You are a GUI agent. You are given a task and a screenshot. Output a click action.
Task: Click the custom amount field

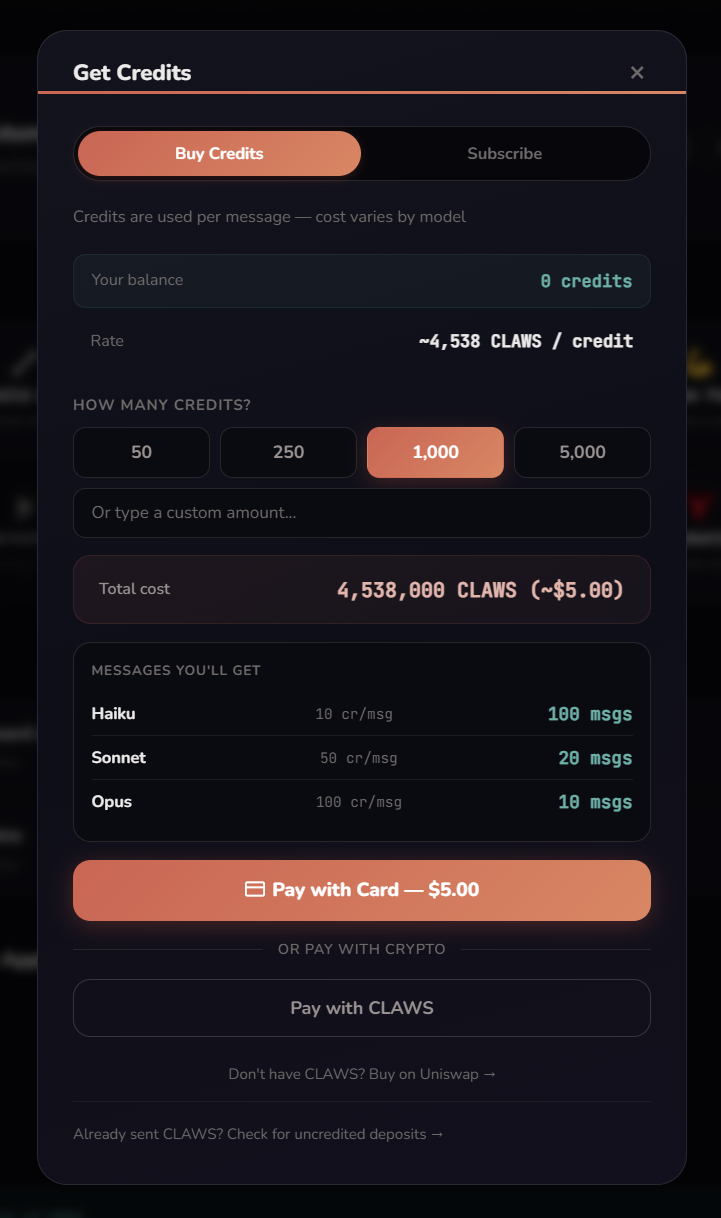361,513
